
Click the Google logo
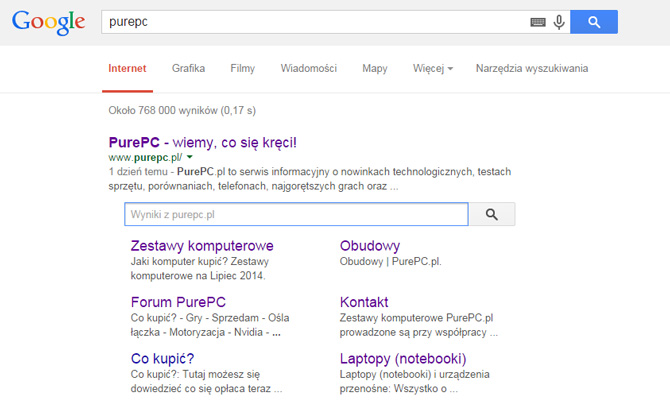pos(48,23)
